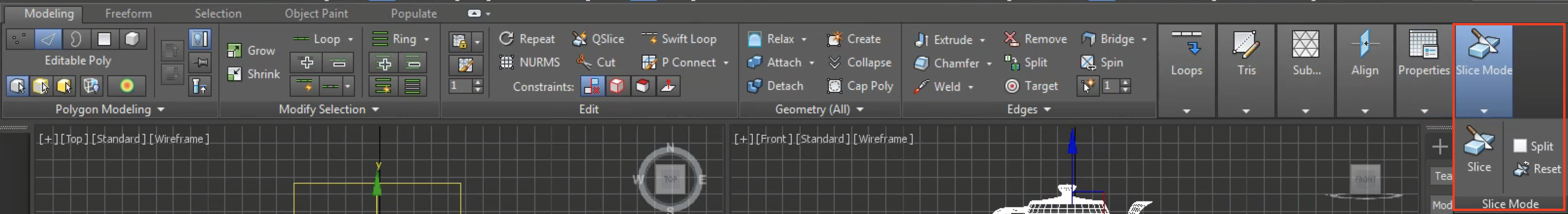This screenshot has height=214, width=1568.
Task: Select Element sub-object mode
Action: pos(132,40)
